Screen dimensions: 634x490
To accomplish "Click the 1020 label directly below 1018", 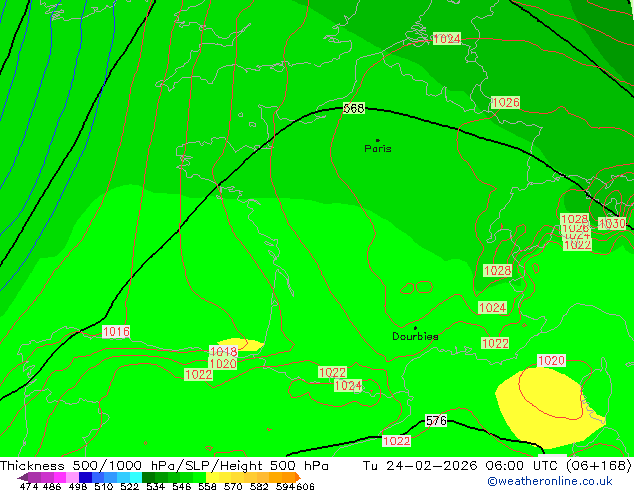I will 223,363.
